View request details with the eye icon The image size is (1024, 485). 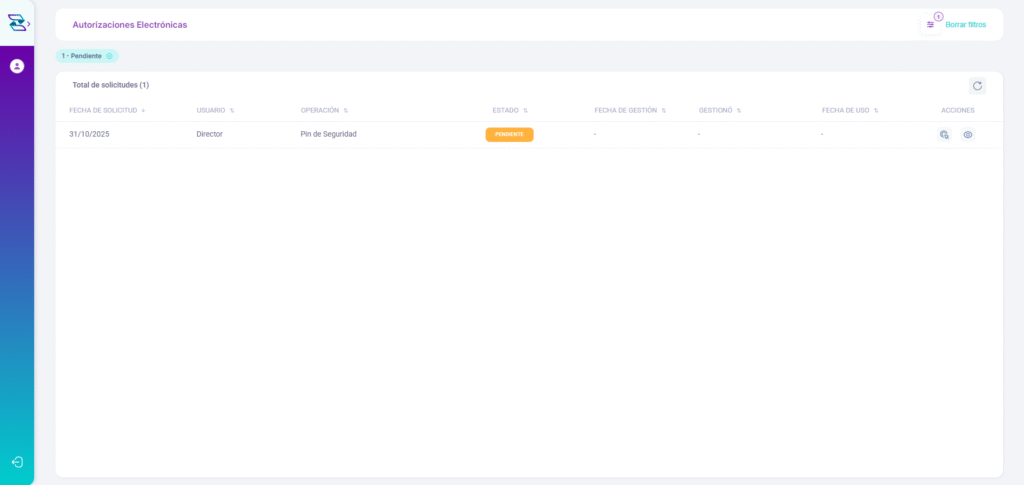coord(968,134)
